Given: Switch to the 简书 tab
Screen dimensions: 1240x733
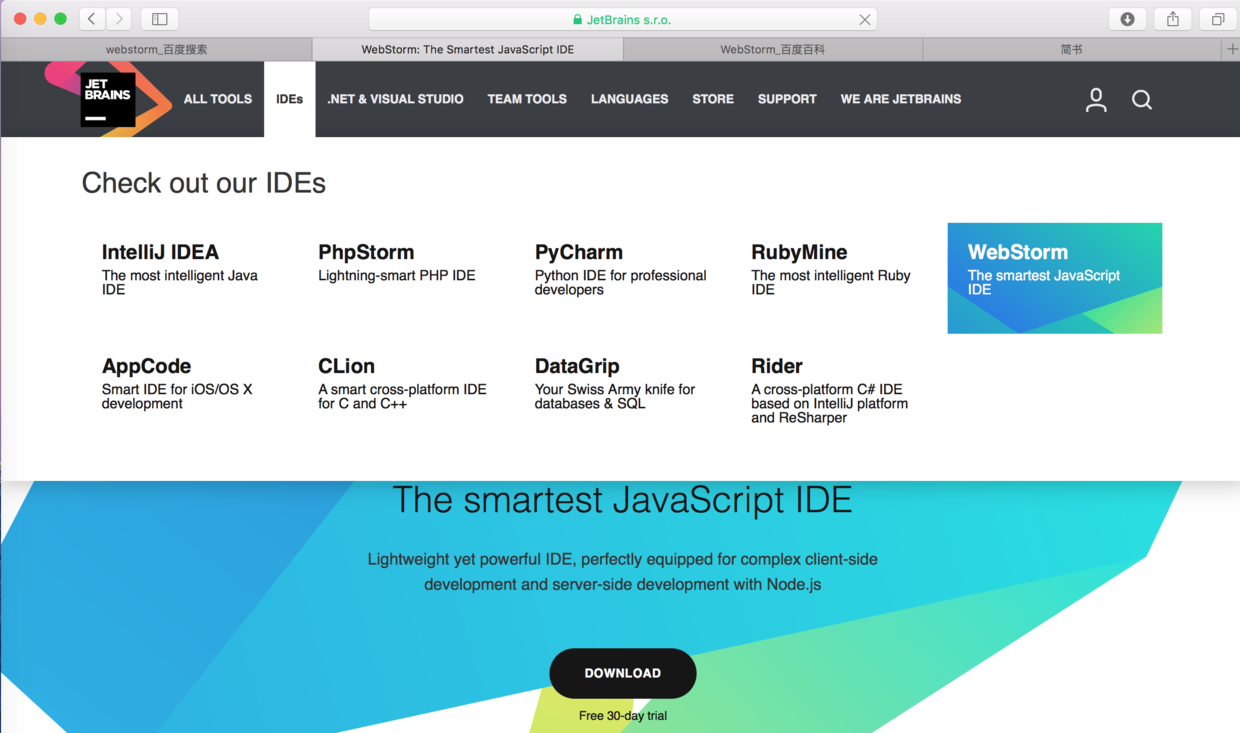Looking at the screenshot, I should click(1072, 49).
